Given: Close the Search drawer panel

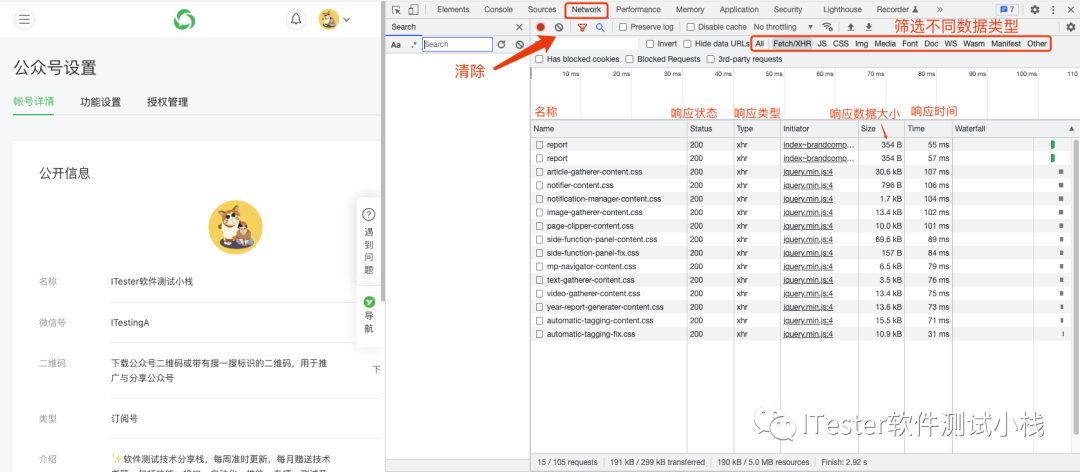Looking at the screenshot, I should coord(519,27).
